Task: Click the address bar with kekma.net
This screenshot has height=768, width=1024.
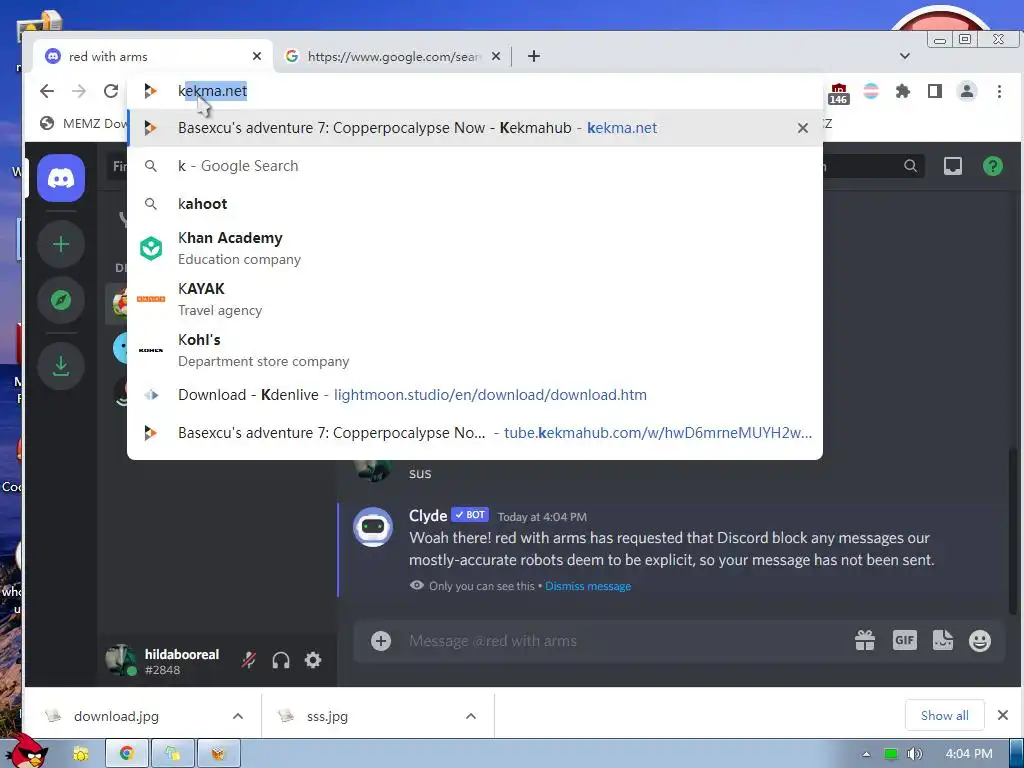Action: (475, 91)
